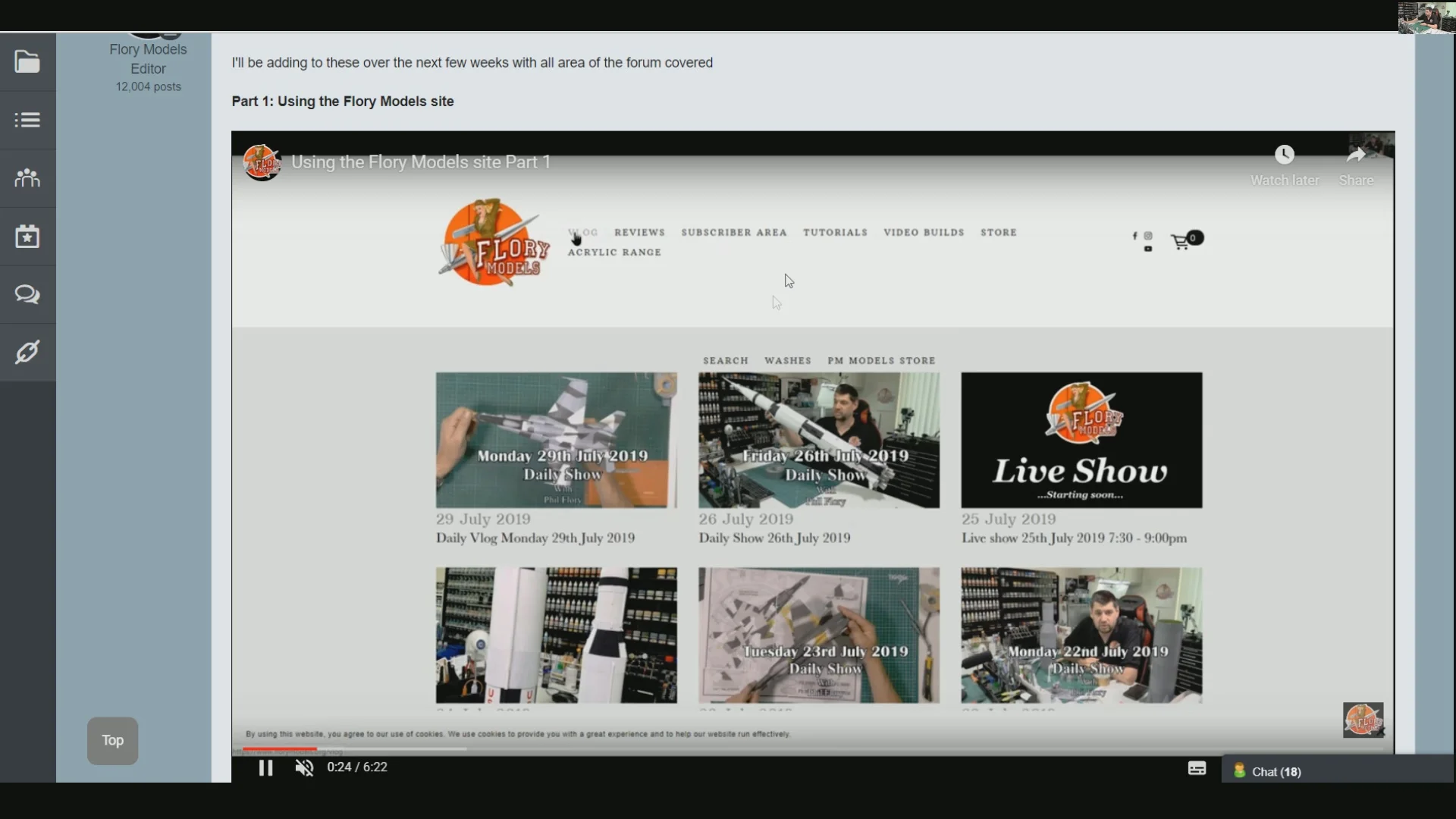Click the Live Show thumbnail in video
This screenshot has width=1456, height=819.
(1081, 440)
